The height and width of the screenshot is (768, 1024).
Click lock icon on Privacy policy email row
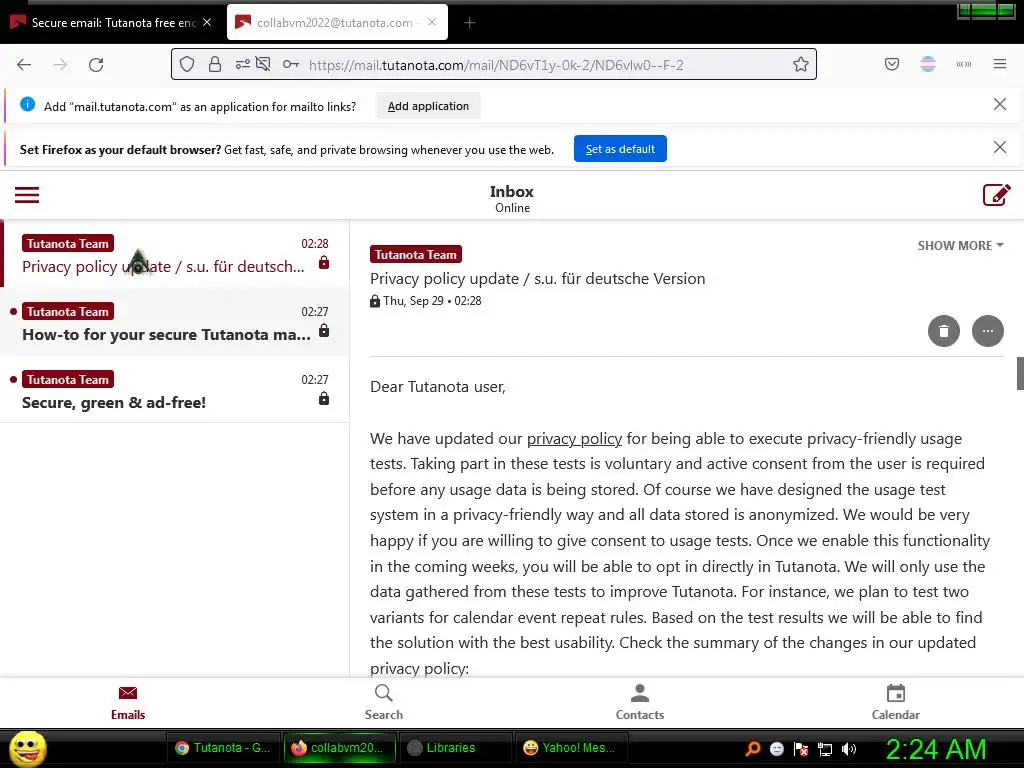[324, 263]
